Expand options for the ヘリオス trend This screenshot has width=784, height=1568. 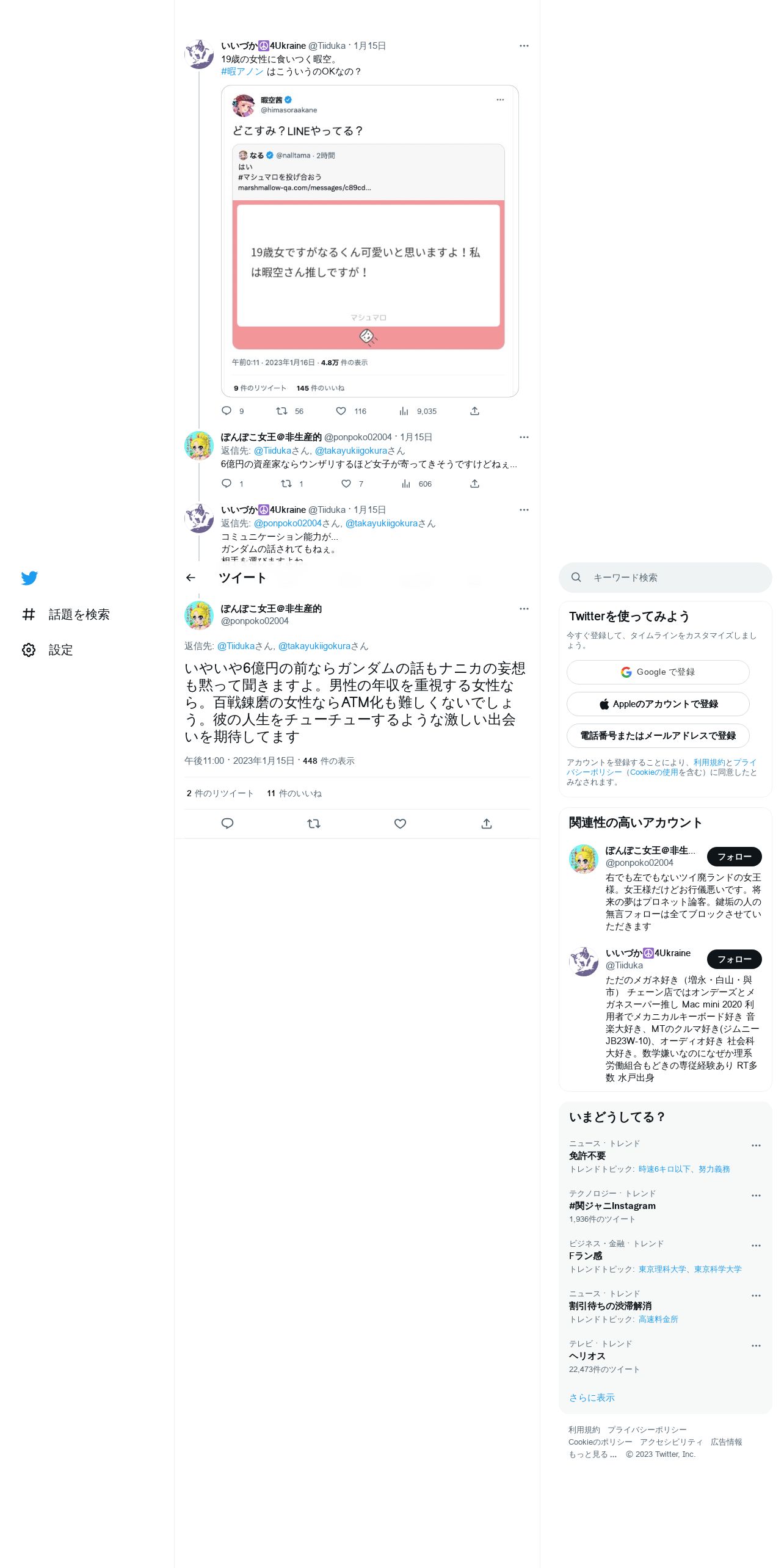pyautogui.click(x=756, y=1346)
